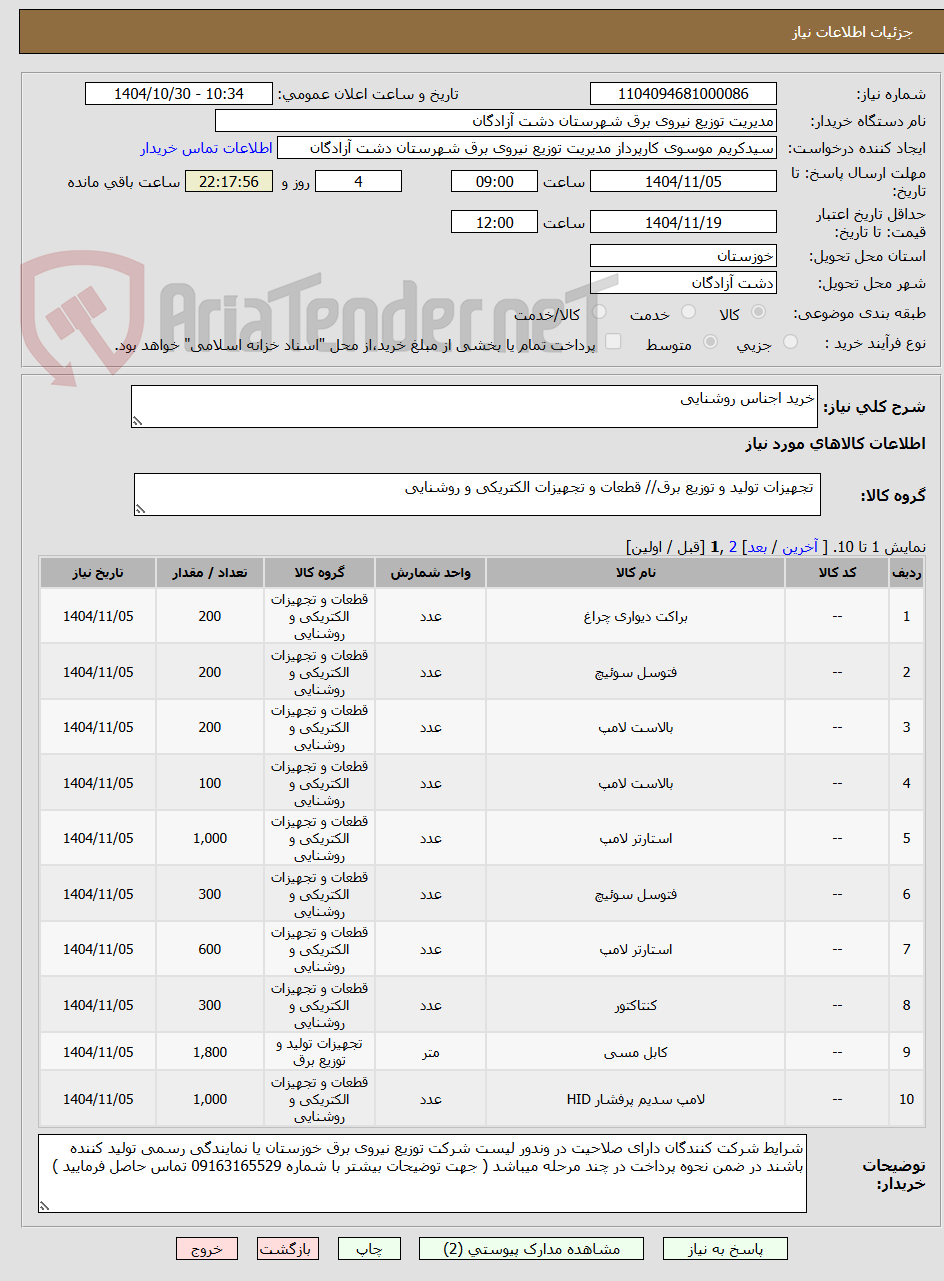Select the کابل مسی item name

pos(636,1052)
